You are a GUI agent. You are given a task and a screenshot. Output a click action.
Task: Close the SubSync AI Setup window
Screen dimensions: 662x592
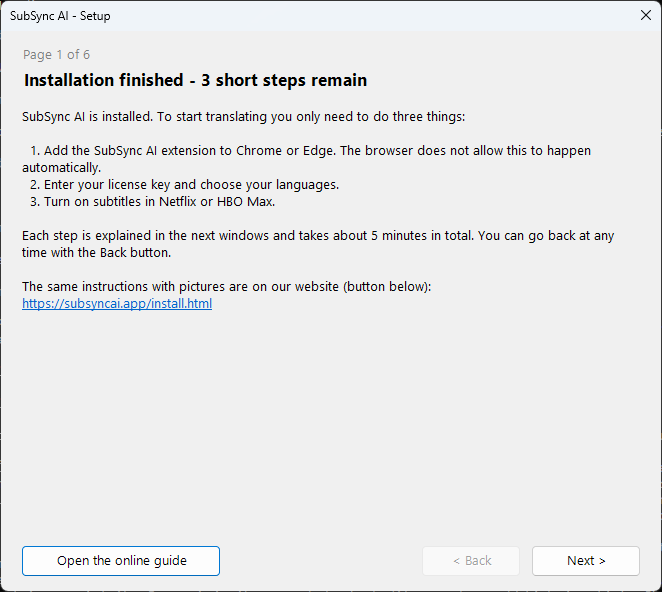tap(646, 15)
